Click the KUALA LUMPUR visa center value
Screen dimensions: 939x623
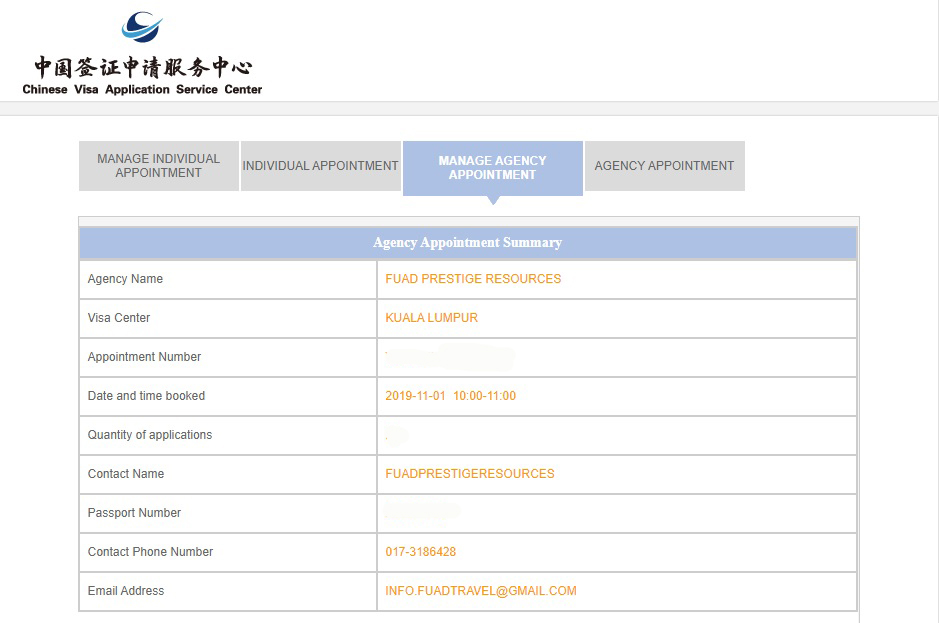tap(431, 318)
